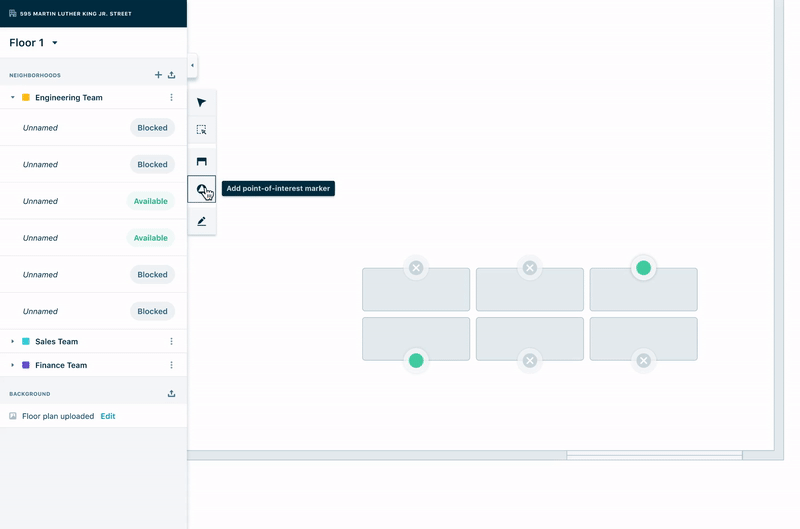Upload a background using Background upload icon
Screen dimensions: 800x529
tap(171, 393)
